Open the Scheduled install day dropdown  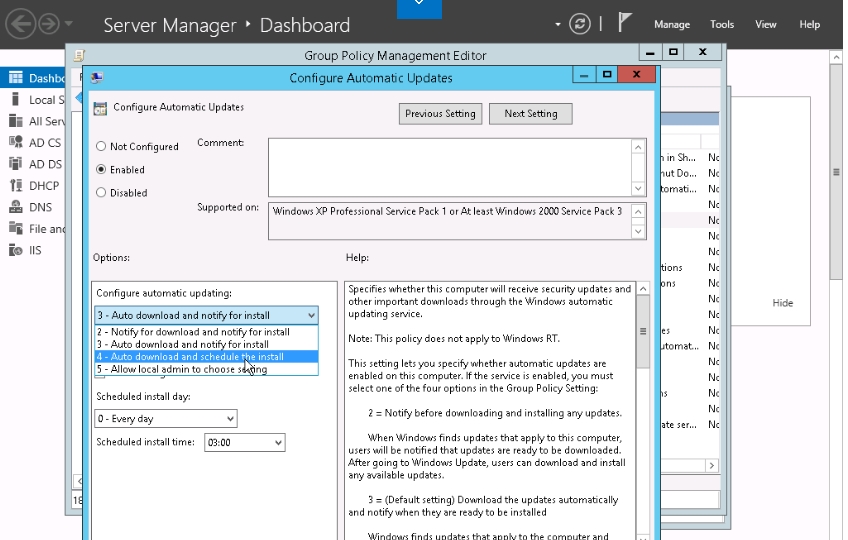pos(165,418)
